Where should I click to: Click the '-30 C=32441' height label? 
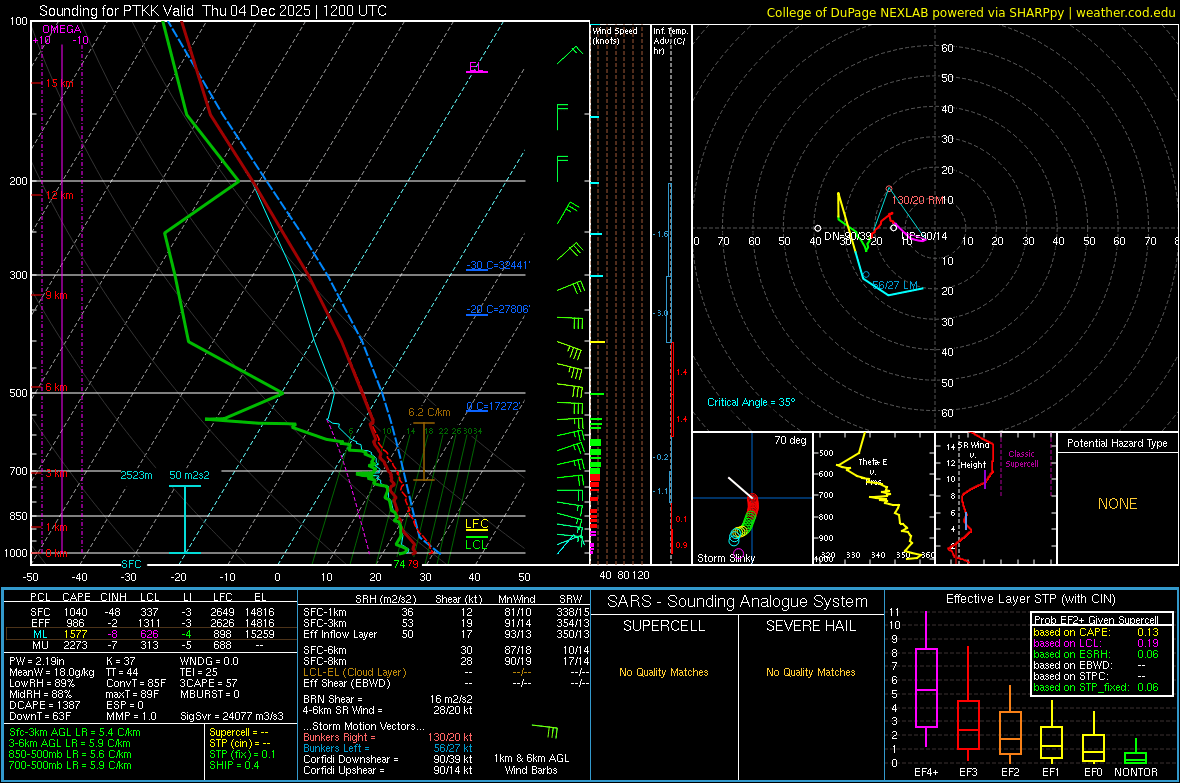click(498, 265)
